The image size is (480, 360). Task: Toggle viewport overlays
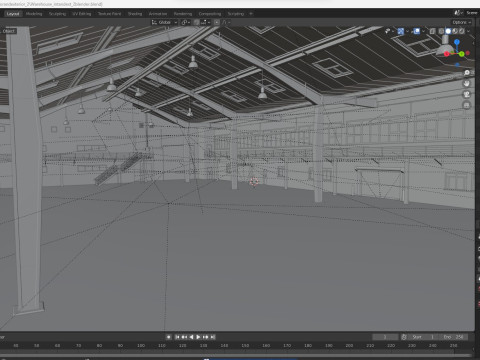417,31
